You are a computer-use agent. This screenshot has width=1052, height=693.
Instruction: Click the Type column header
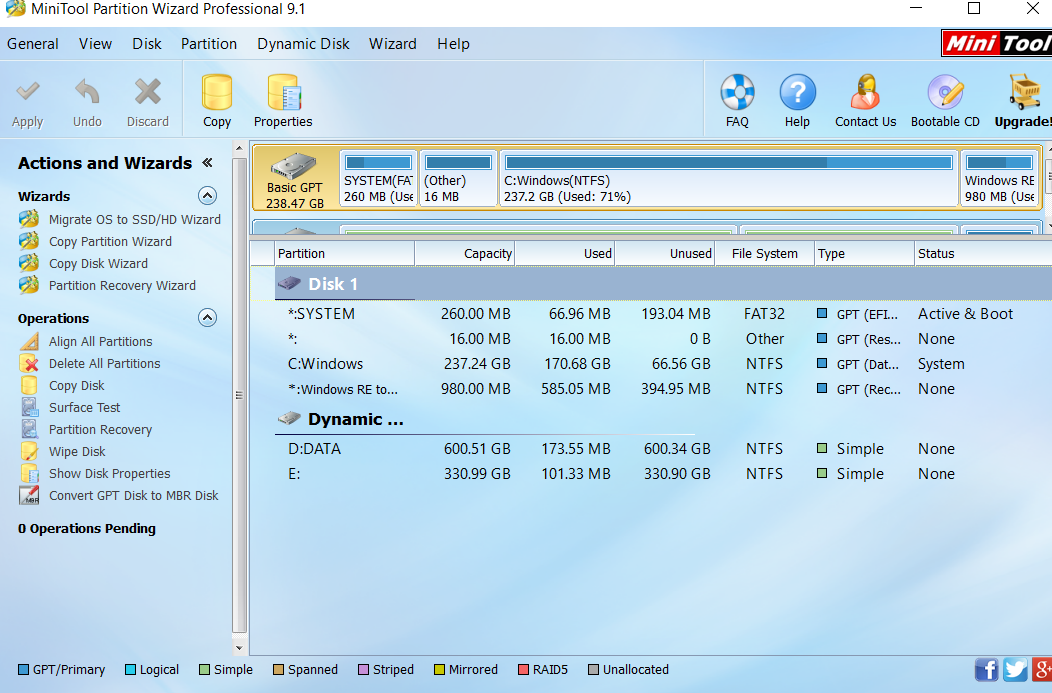865,254
